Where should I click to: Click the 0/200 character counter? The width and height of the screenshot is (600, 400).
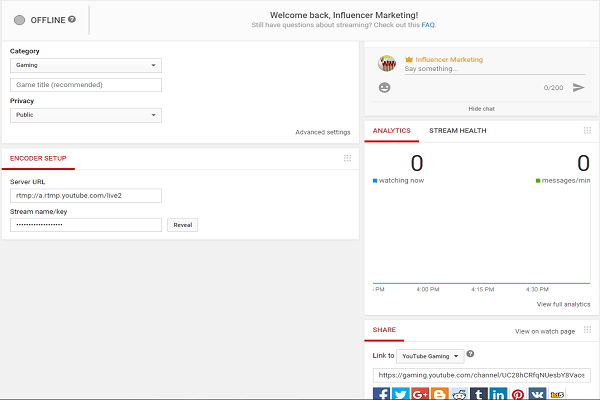pos(553,88)
